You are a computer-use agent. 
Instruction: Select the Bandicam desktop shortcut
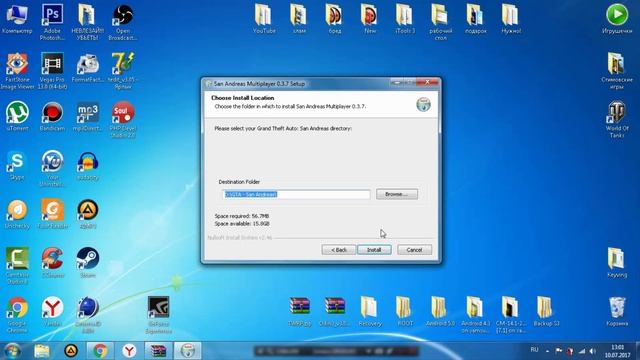coord(52,116)
